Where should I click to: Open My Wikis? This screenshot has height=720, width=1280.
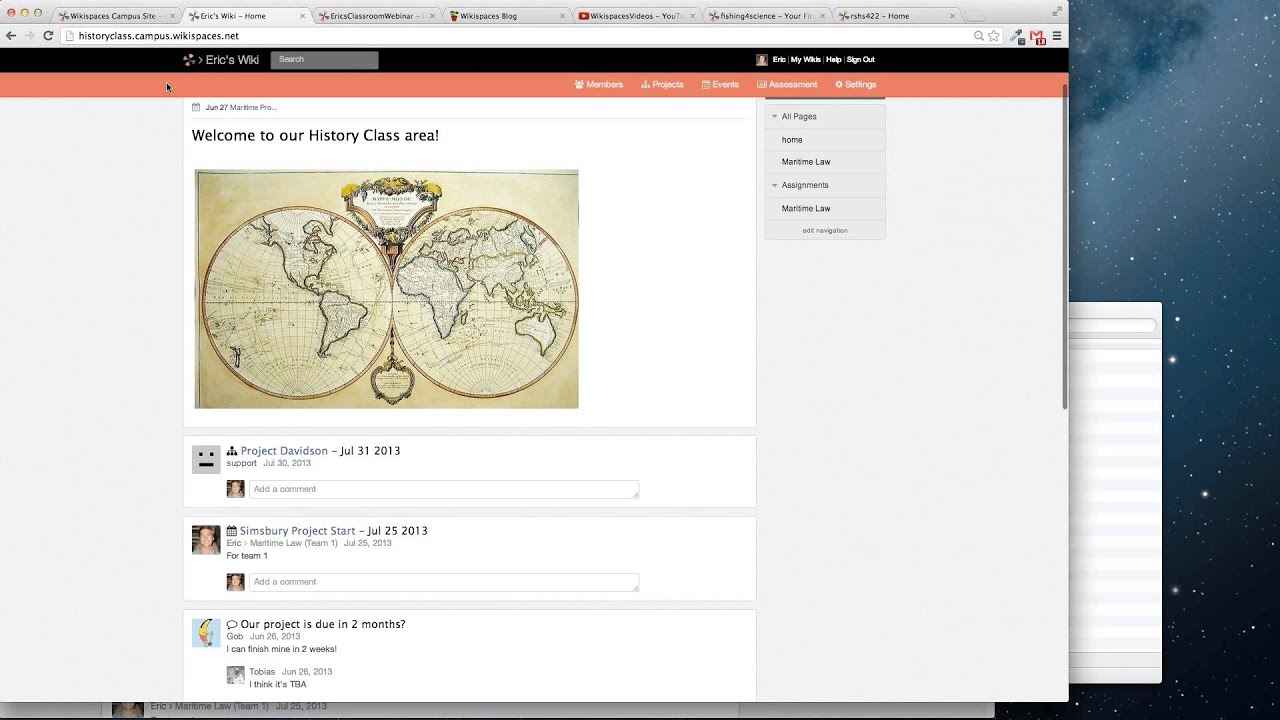(805, 60)
